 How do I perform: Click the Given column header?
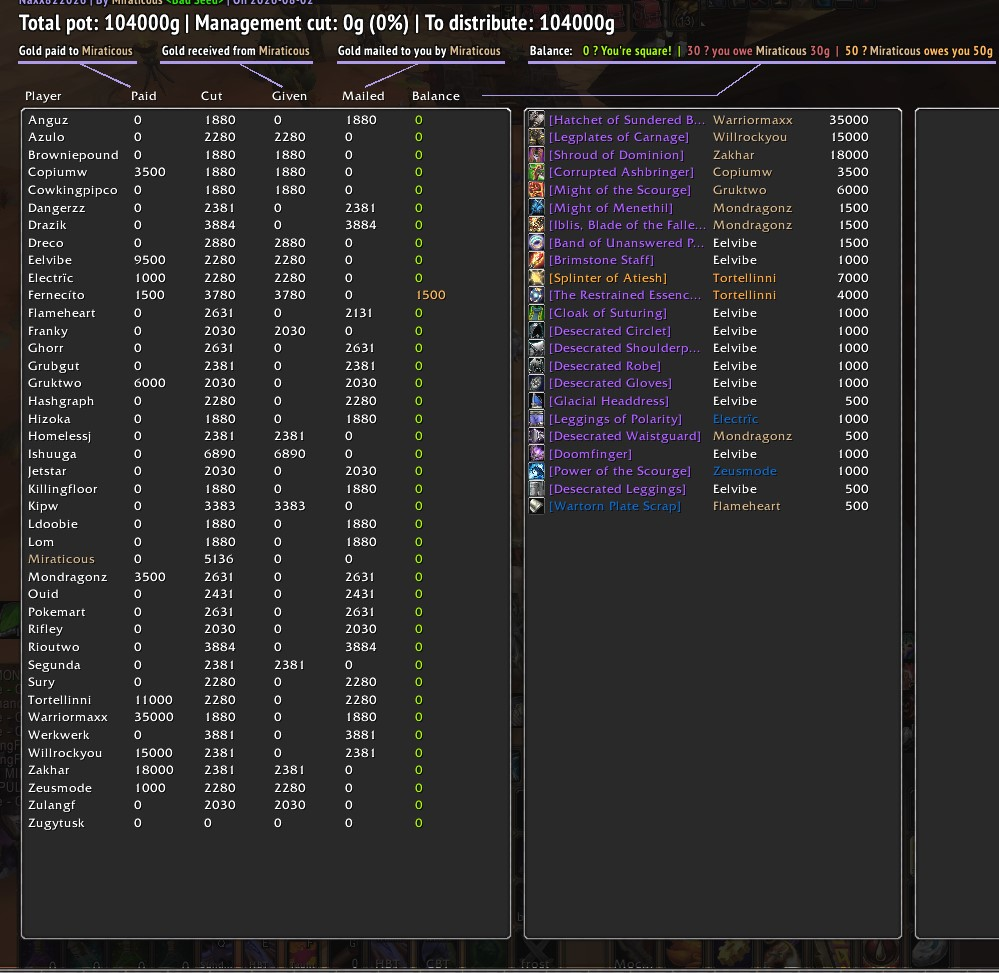coord(289,96)
